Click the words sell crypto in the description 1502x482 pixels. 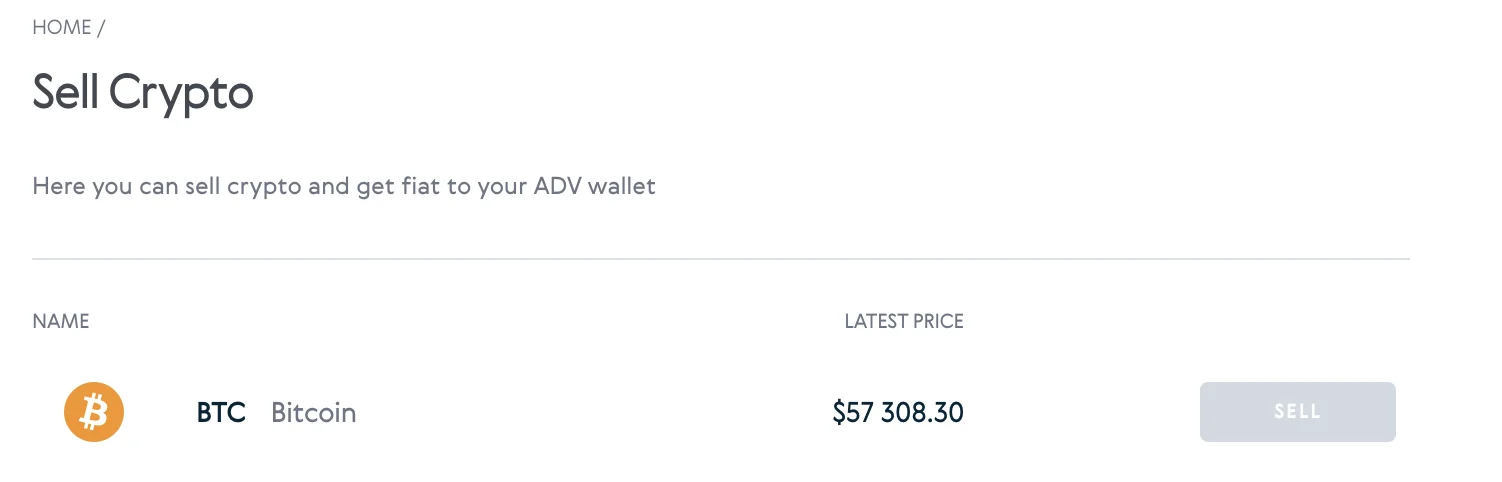pyautogui.click(x=243, y=187)
